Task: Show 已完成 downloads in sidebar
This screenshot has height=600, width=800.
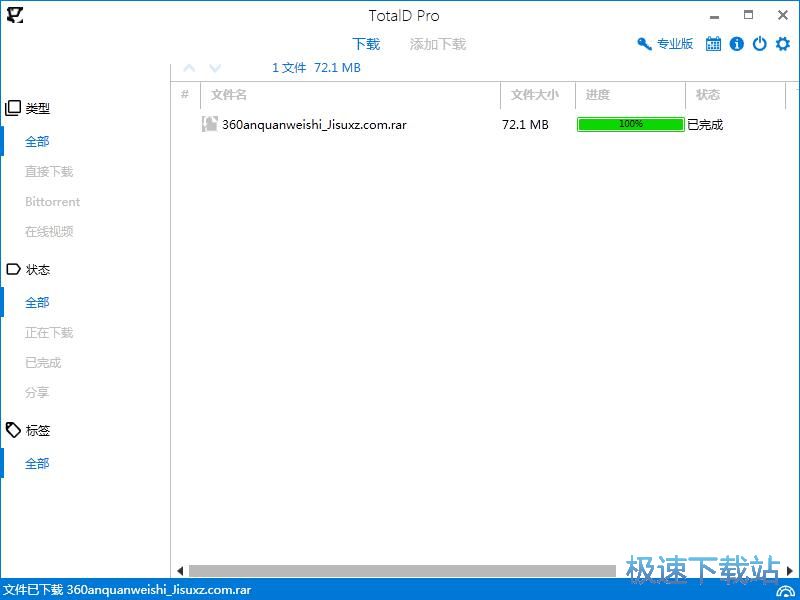Action: pyautogui.click(x=43, y=363)
